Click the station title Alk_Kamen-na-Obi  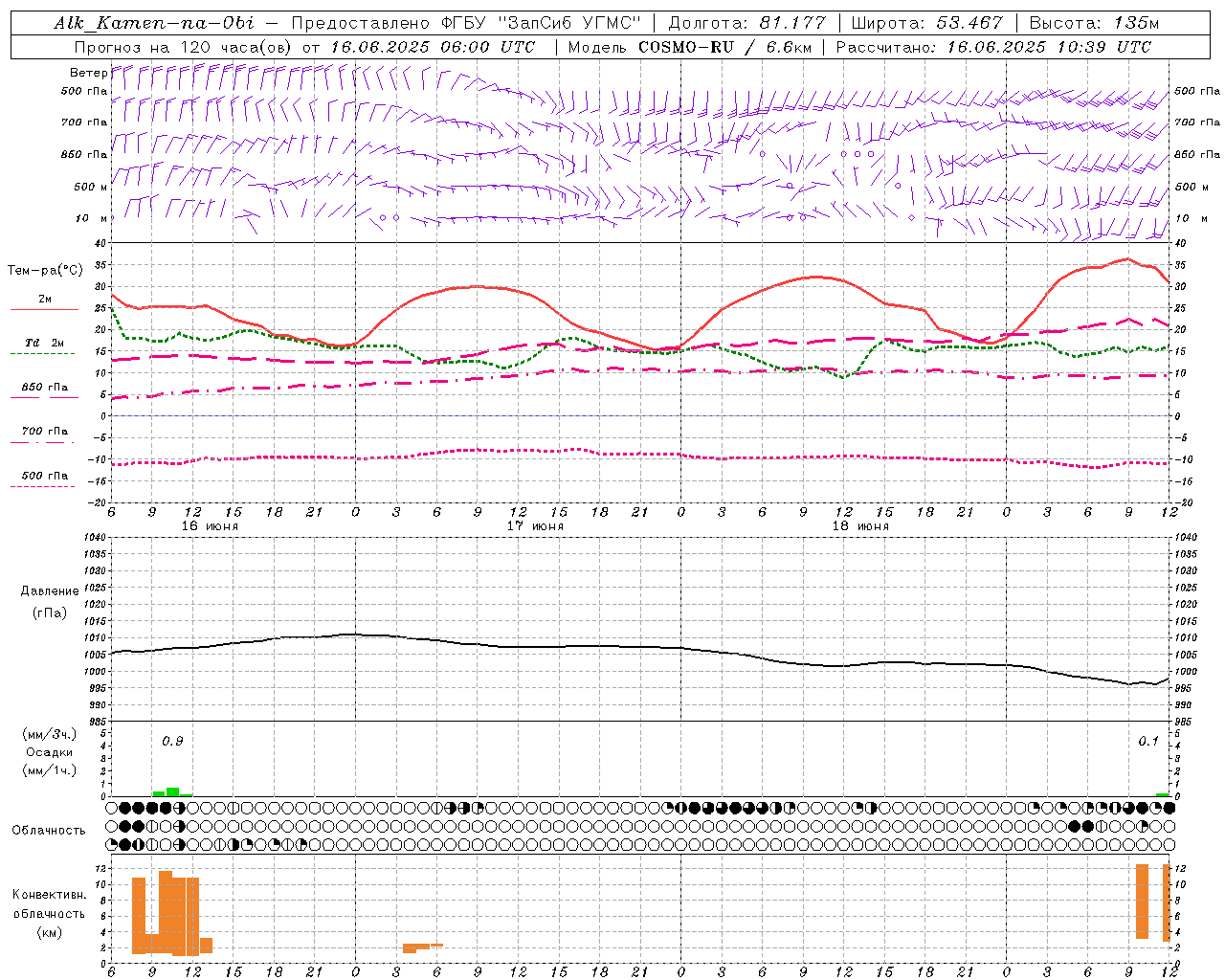(154, 23)
